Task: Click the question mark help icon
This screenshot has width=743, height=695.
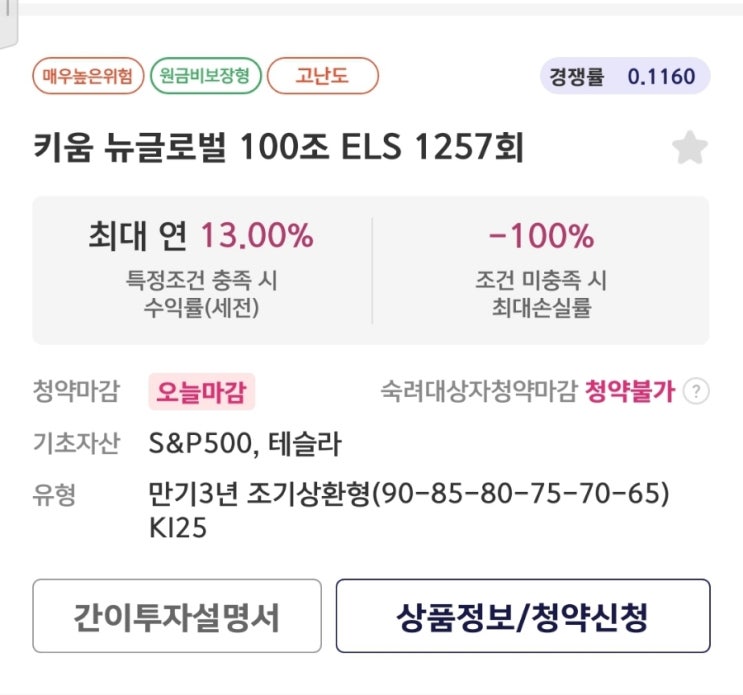Action: tap(696, 391)
